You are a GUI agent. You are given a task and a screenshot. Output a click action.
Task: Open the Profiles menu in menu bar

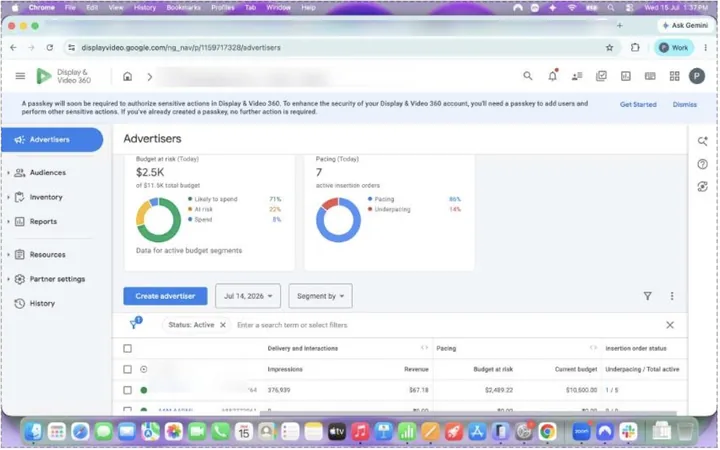tap(223, 7)
